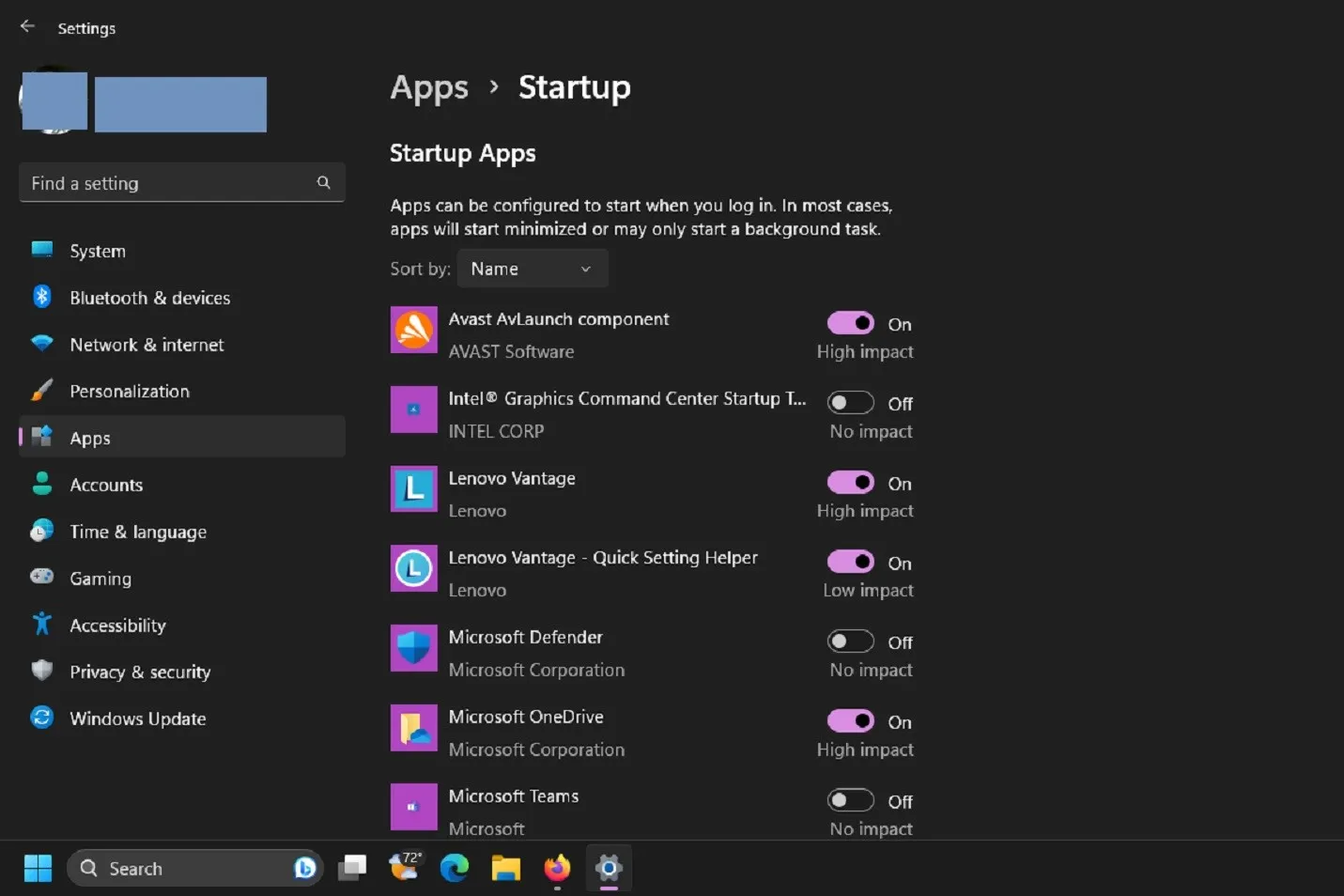This screenshot has height=896, width=1344.
Task: Click the Windows Update icon in sidebar
Action: tap(41, 717)
